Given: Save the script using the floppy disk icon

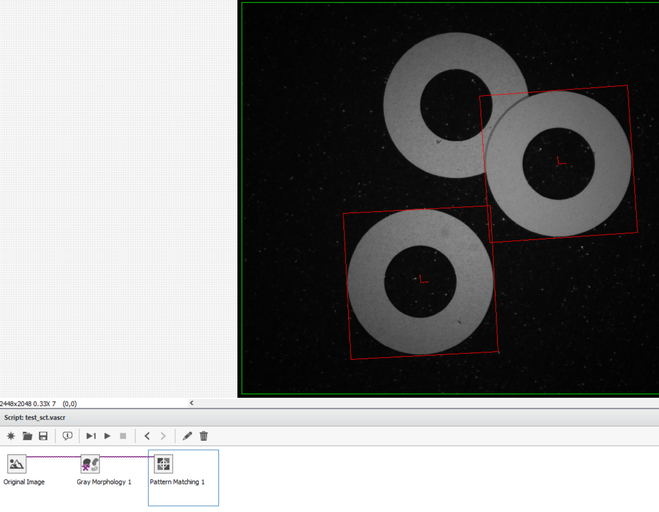Looking at the screenshot, I should pyautogui.click(x=43, y=436).
